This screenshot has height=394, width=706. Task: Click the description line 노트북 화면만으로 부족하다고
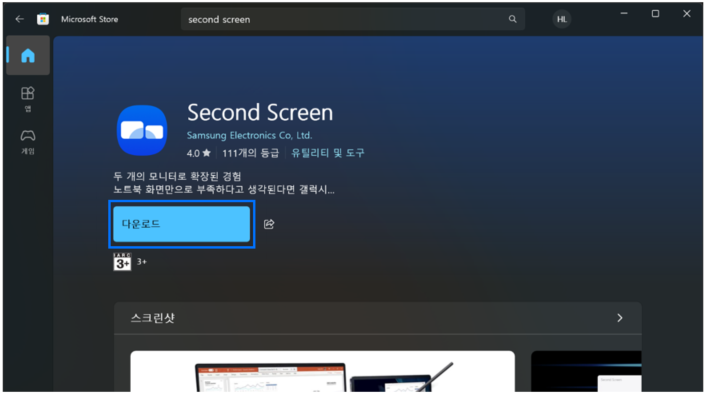224,190
